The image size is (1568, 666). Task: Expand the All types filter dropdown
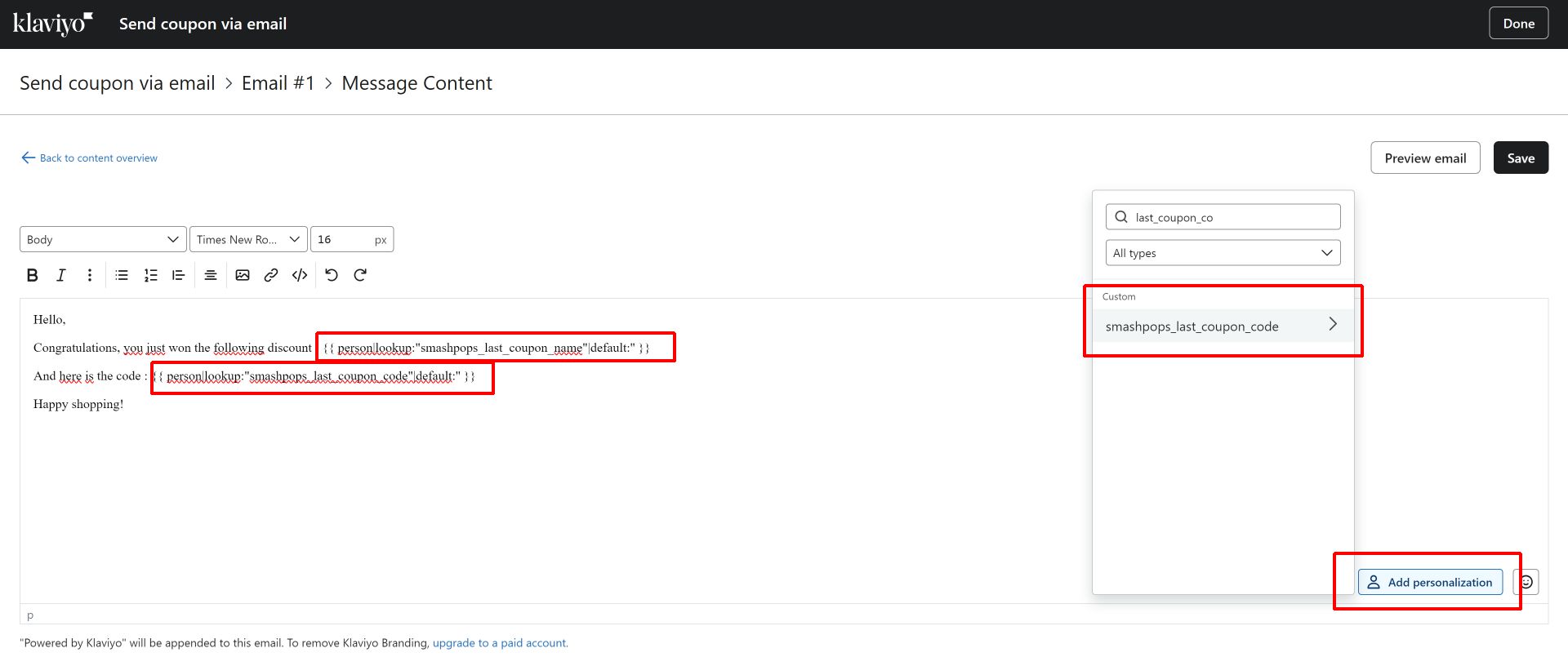tap(1223, 253)
